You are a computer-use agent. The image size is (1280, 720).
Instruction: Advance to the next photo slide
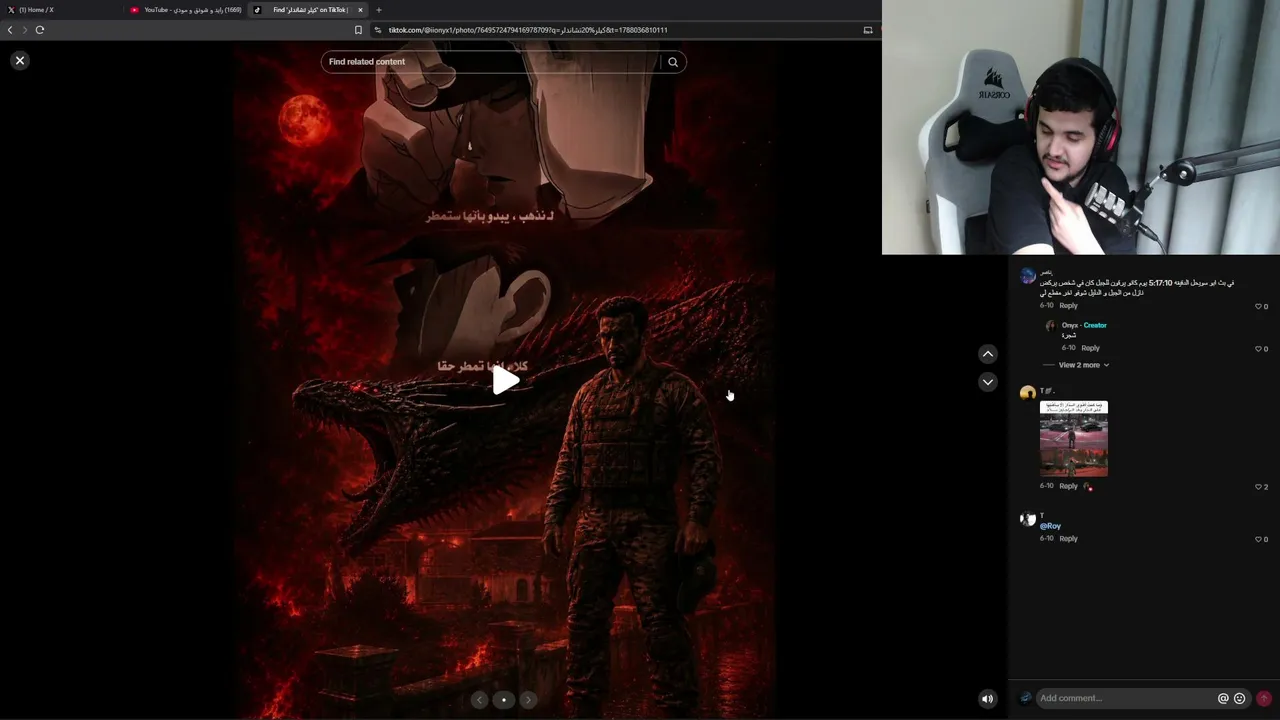pyautogui.click(x=528, y=700)
